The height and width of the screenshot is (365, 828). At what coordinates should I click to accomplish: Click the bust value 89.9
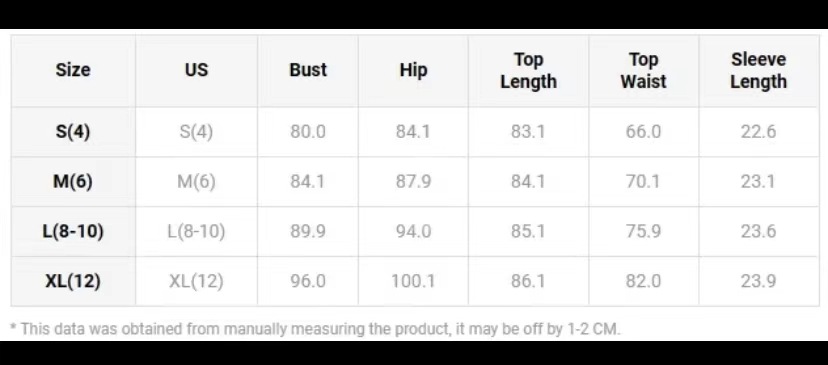click(308, 231)
